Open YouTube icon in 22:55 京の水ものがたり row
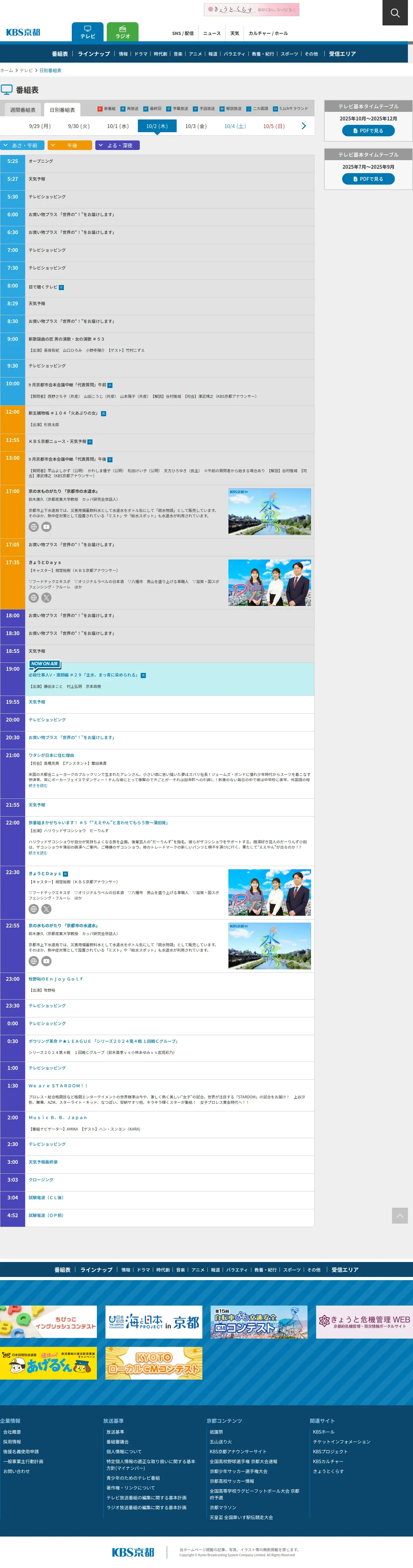The width and height of the screenshot is (413, 1568). 46,961
